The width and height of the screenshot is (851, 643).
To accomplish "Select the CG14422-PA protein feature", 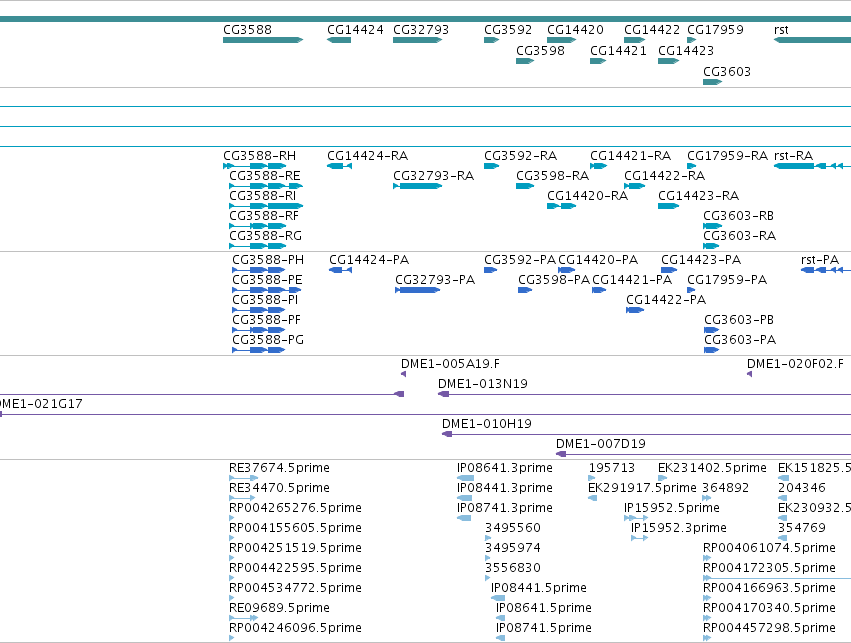I will pyautogui.click(x=634, y=310).
